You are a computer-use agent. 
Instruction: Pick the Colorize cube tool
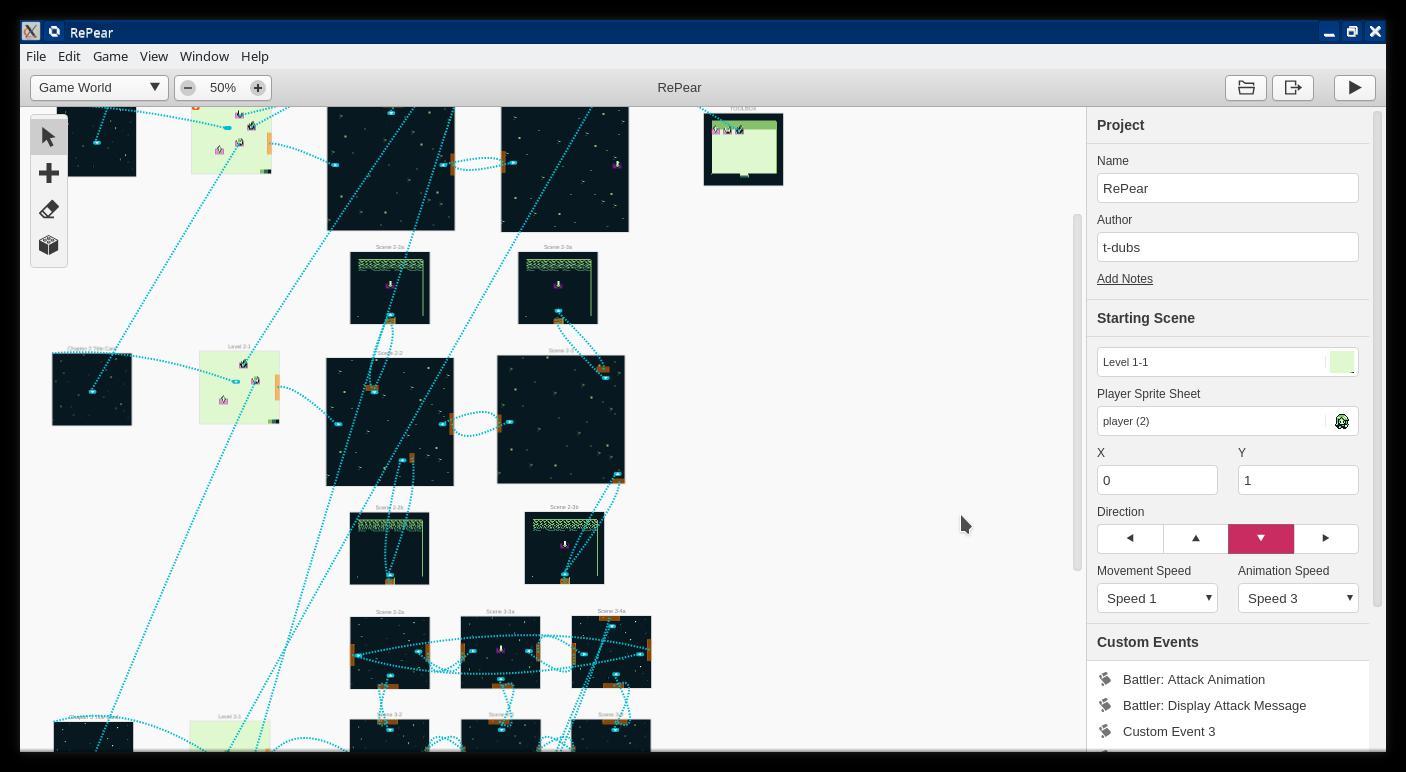(48, 245)
